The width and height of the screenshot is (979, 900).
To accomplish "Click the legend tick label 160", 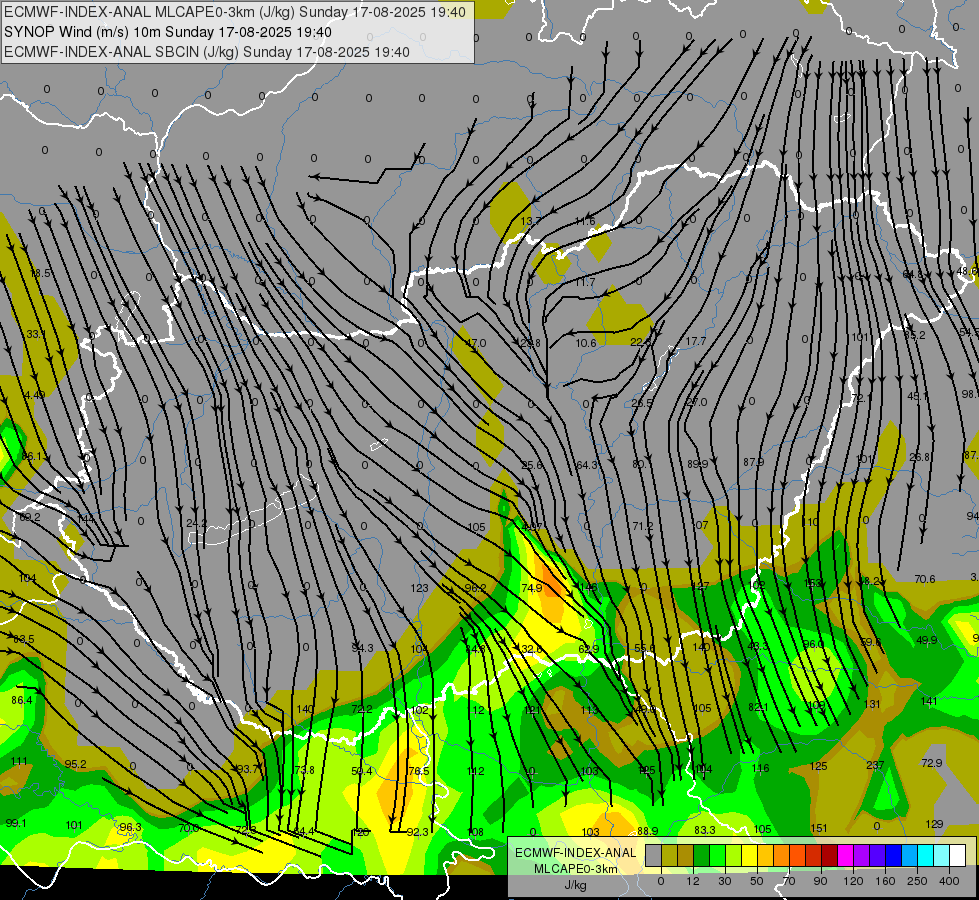I will (885, 881).
